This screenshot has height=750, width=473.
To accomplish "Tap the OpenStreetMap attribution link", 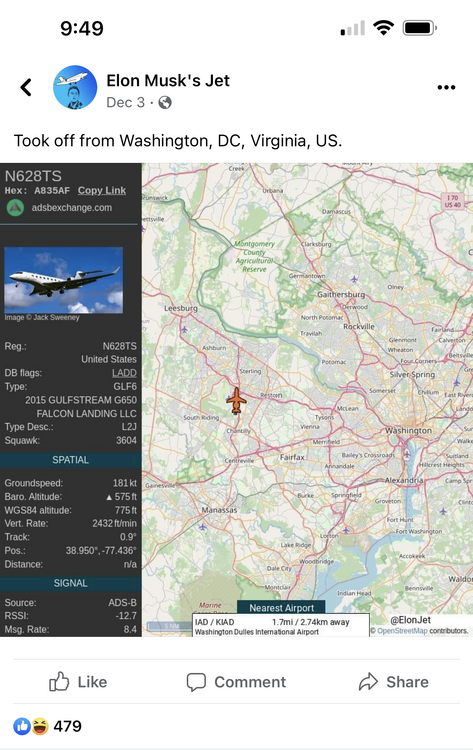I will [x=402, y=631].
